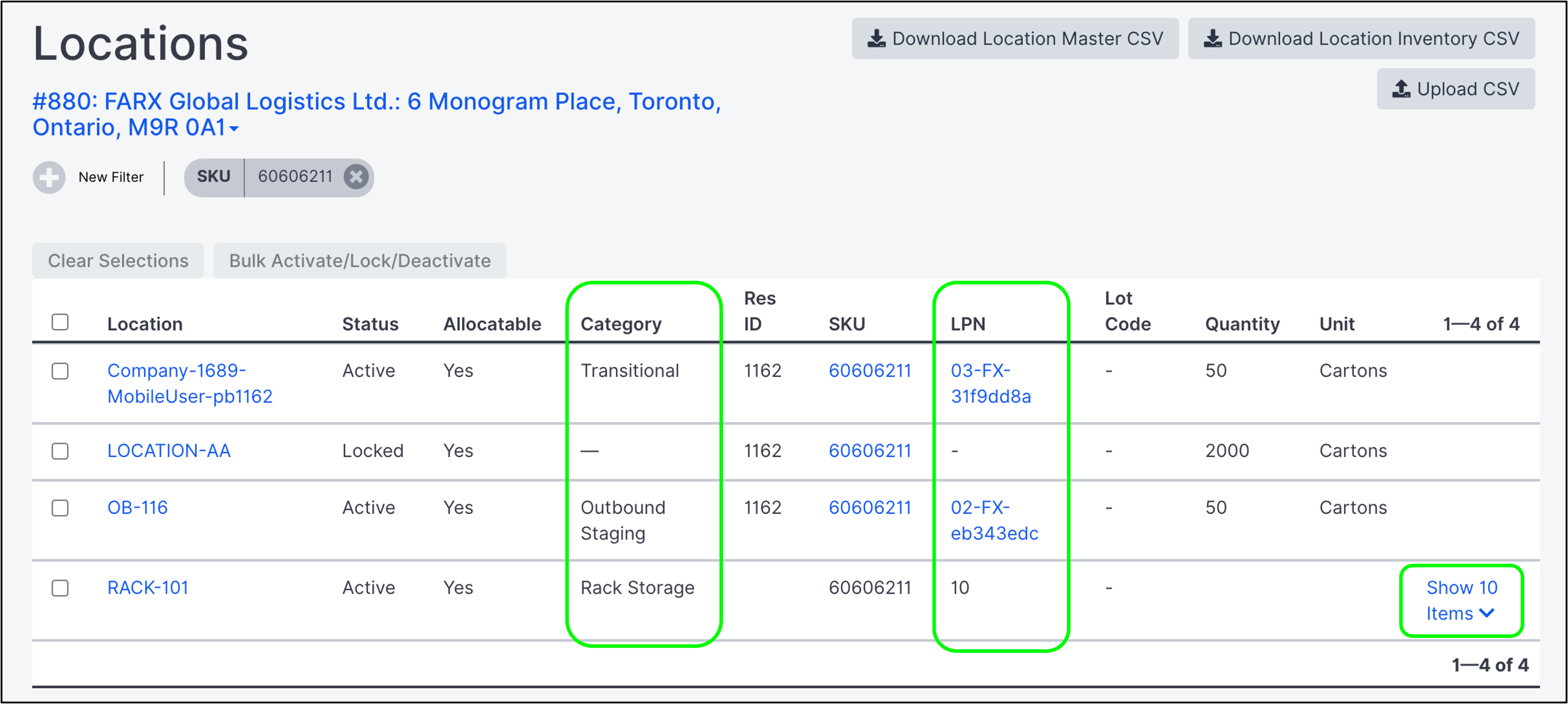The image size is (1568, 704).
Task: Toggle the select-all checkbox in table header
Action: tap(60, 322)
